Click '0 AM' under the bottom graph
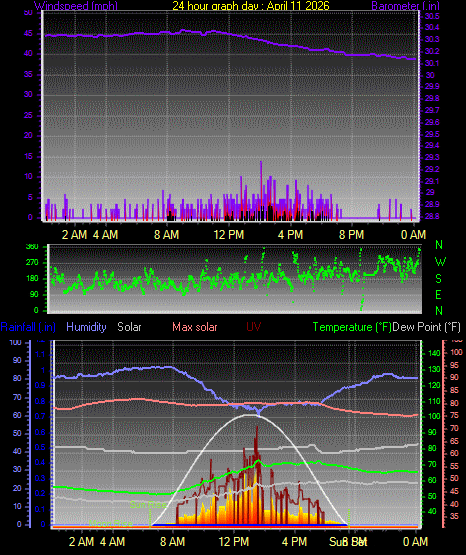This screenshot has width=466, height=555. point(416,542)
